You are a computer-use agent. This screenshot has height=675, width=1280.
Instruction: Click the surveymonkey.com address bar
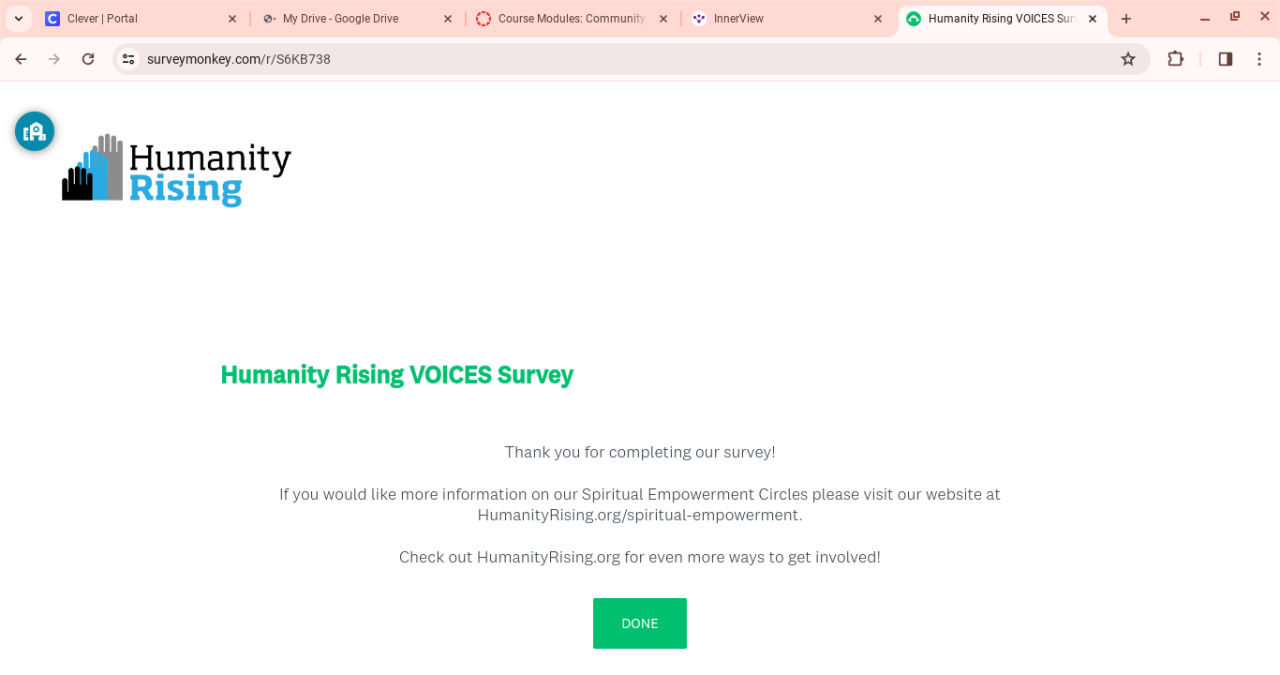(x=600, y=59)
